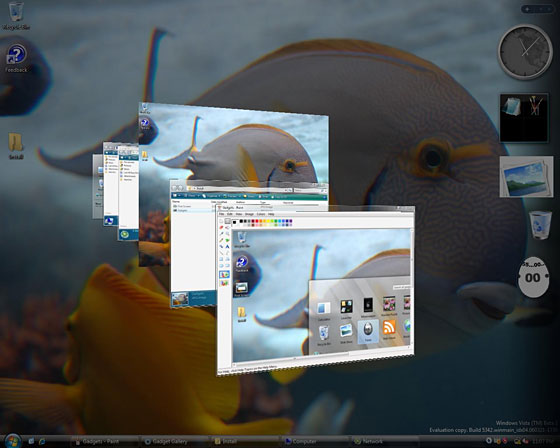Pick the yellow swatch in Paint's palette

click(268, 221)
